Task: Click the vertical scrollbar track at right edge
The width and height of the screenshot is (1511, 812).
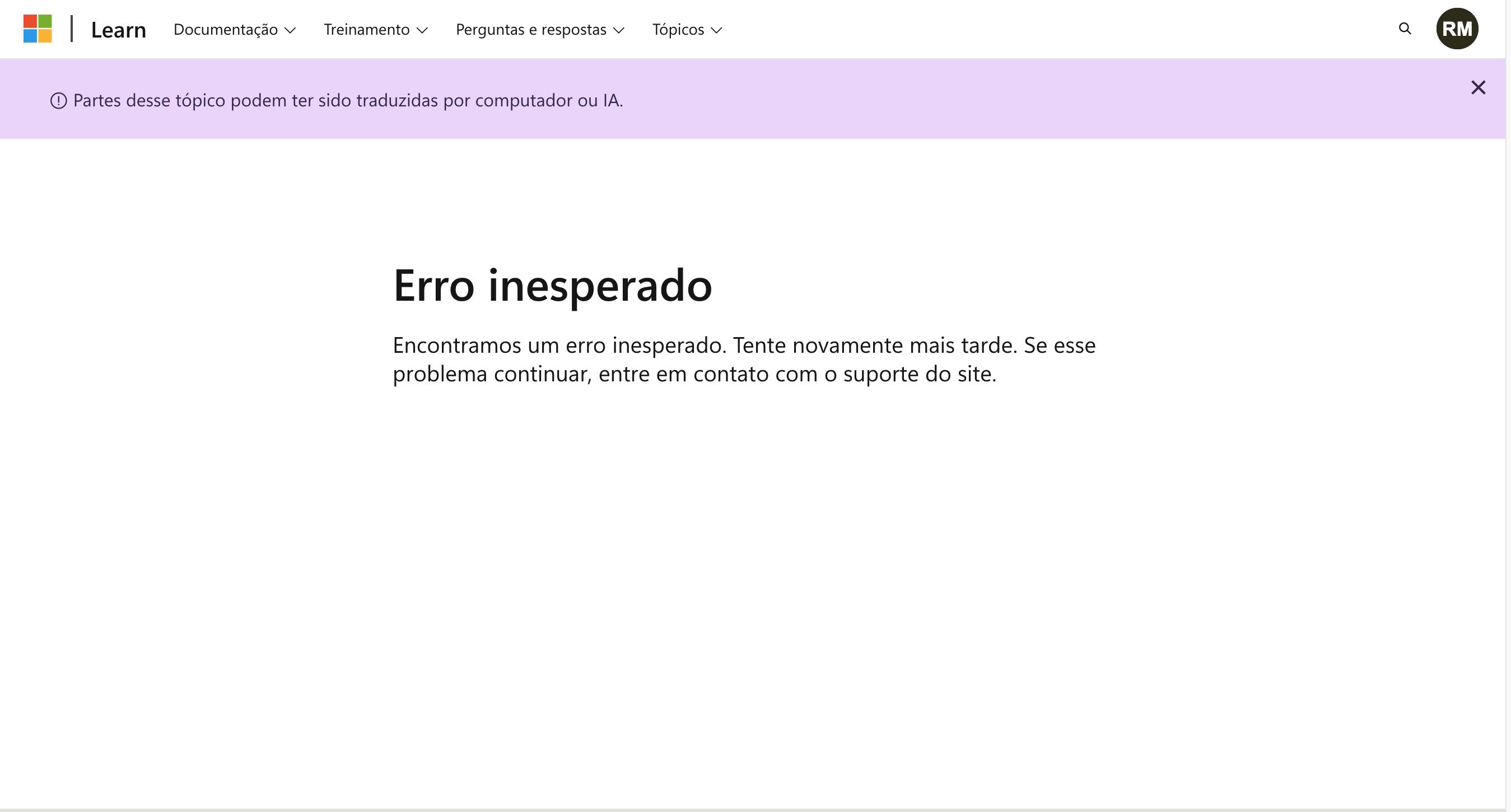Action: click(x=1508, y=410)
